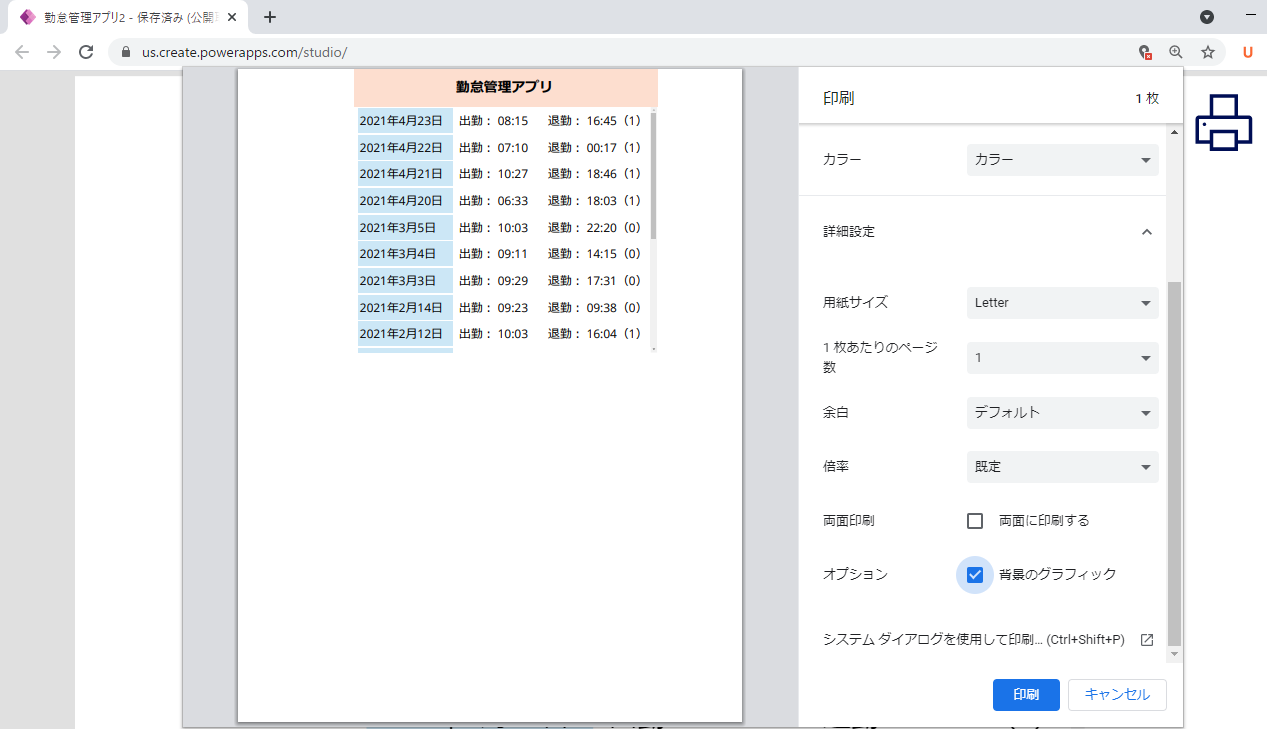The height and width of the screenshot is (729, 1267).
Task: Click the preview list scrollbar thumb
Action: click(653, 175)
